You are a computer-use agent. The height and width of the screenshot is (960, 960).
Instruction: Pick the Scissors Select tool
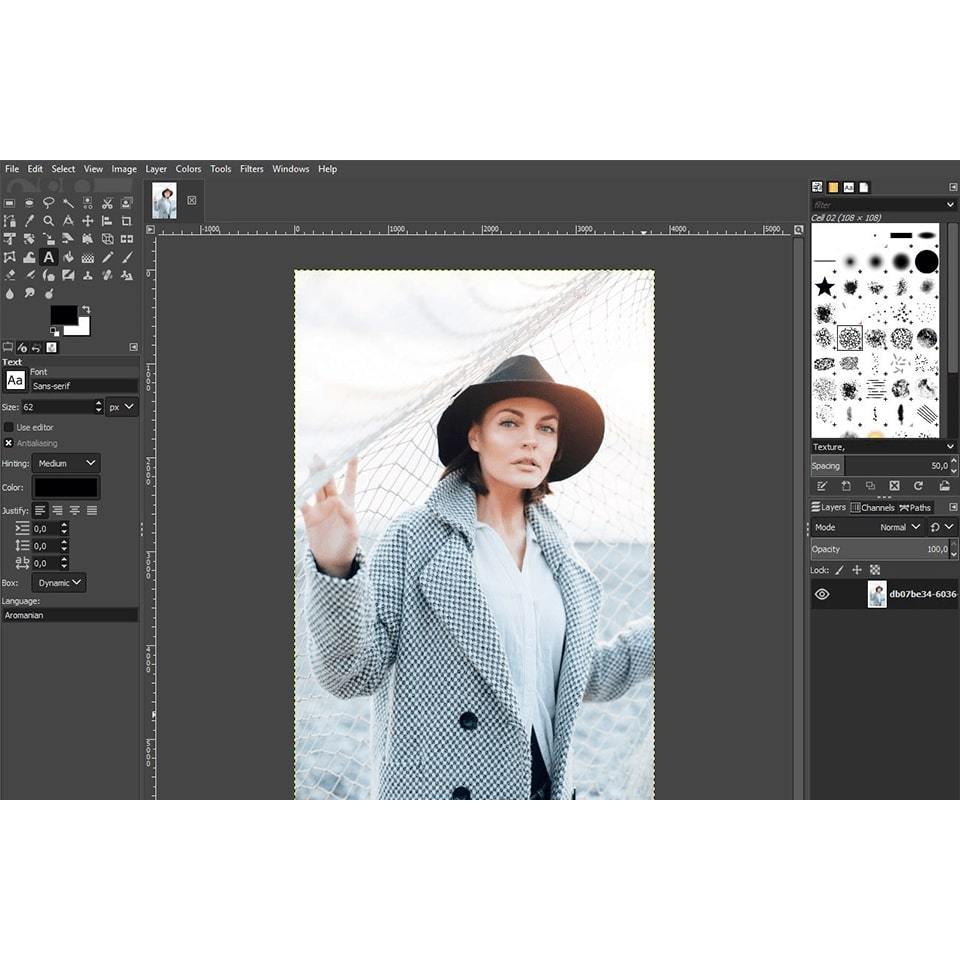point(107,203)
